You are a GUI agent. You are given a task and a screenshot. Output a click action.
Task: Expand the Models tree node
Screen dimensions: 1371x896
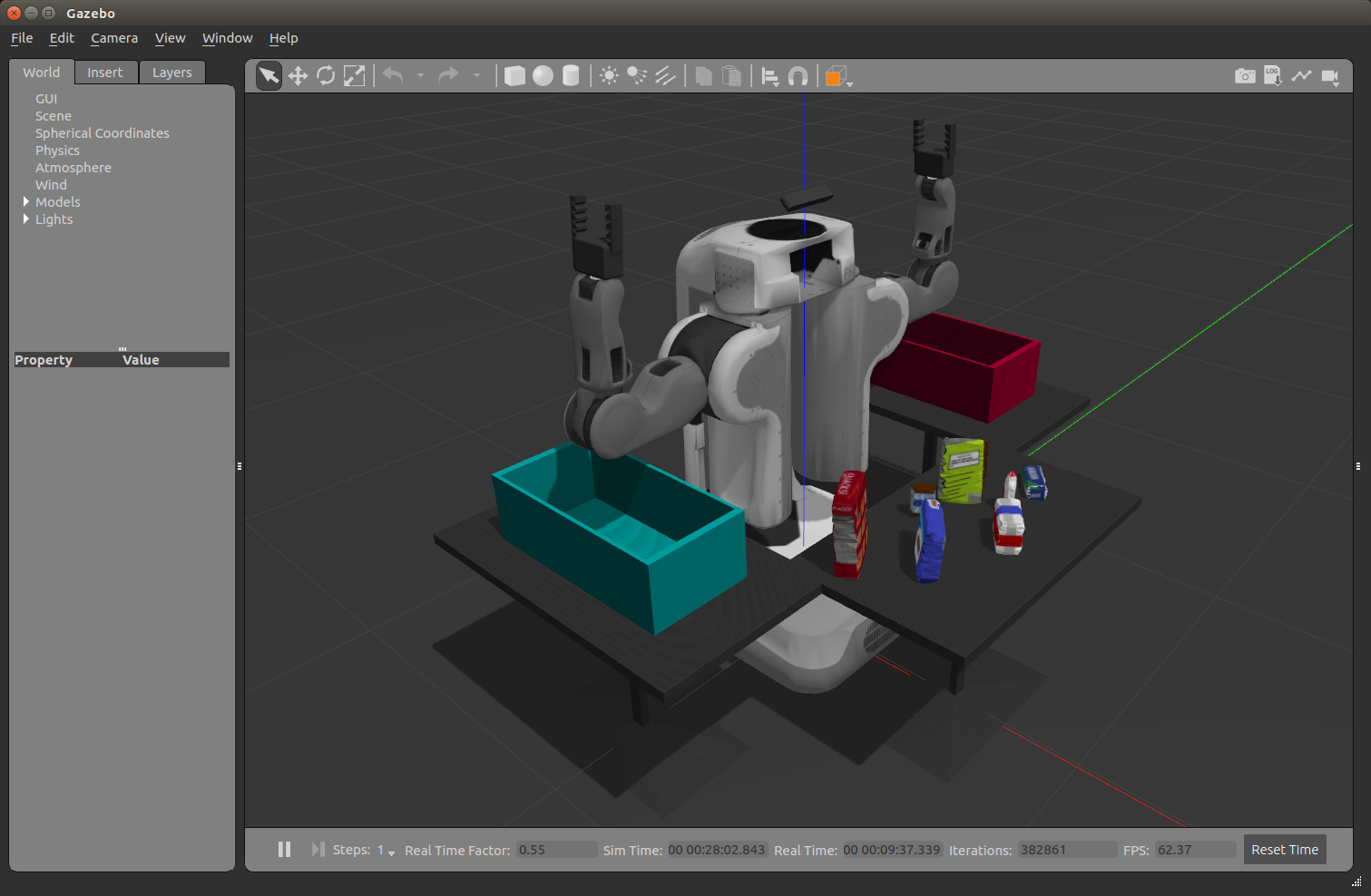pos(25,201)
